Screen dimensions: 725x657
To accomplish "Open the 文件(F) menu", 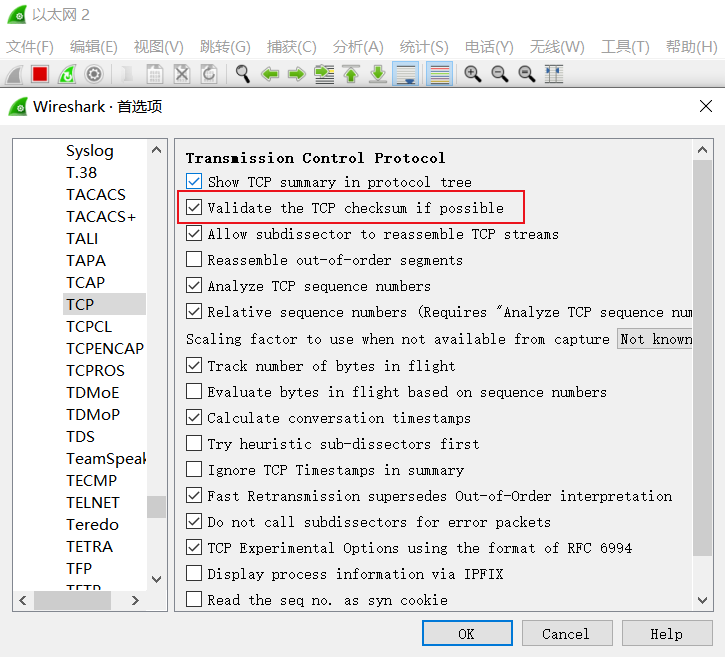I will pos(30,47).
